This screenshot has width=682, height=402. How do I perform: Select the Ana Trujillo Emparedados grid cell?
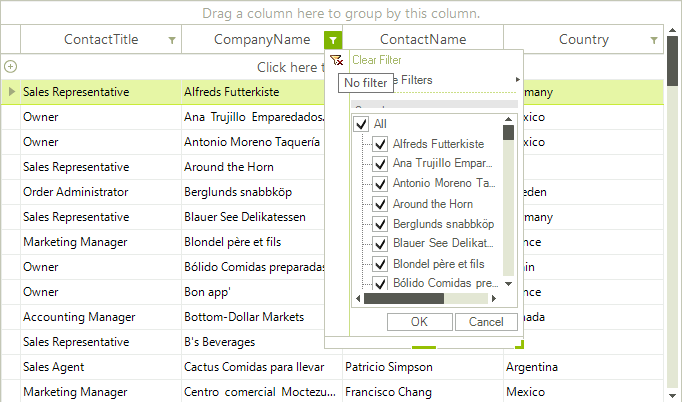pyautogui.click(x=253, y=117)
